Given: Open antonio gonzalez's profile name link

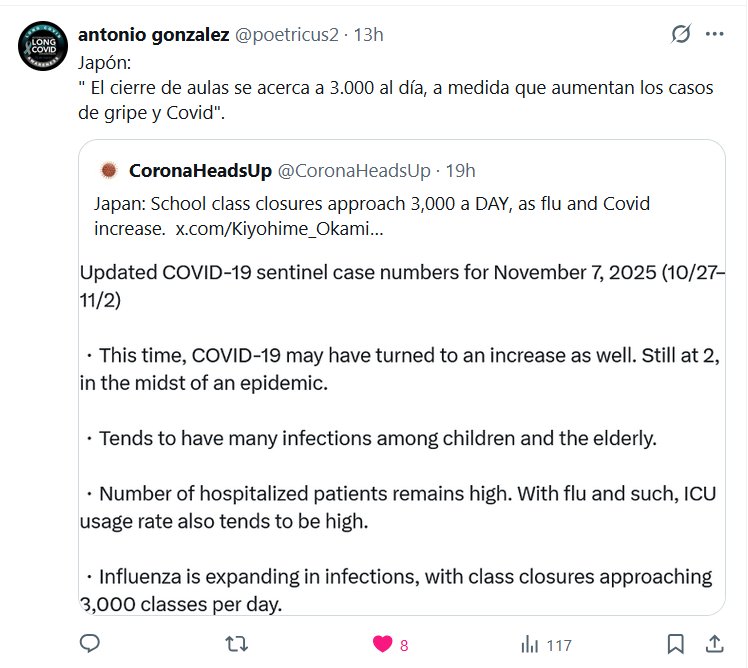Looking at the screenshot, I should tap(152, 34).
